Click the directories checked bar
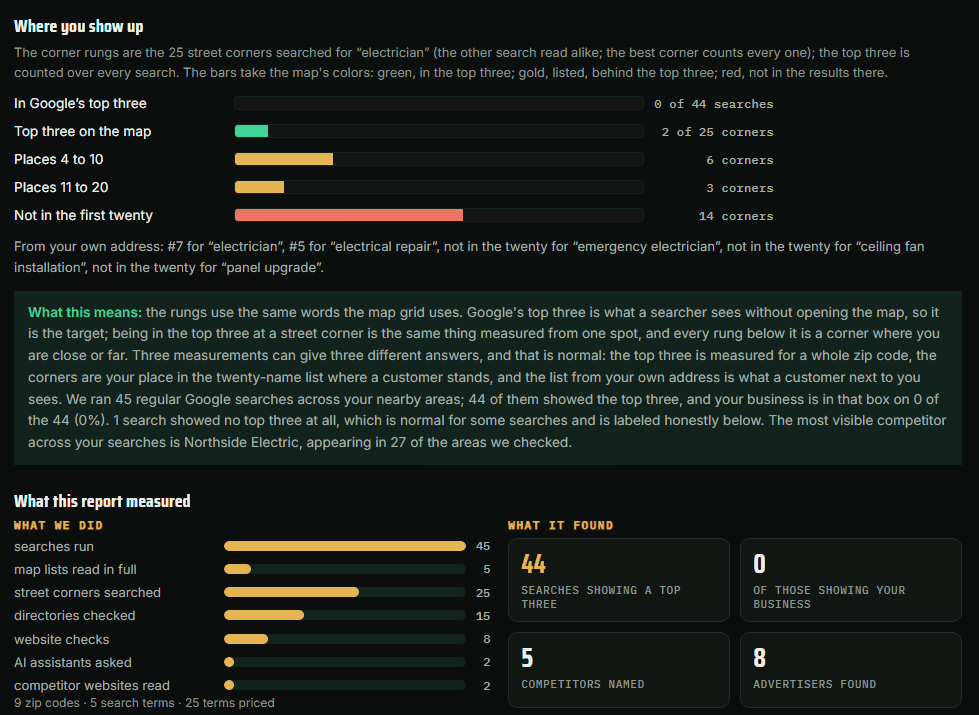This screenshot has width=979, height=715. coord(264,616)
